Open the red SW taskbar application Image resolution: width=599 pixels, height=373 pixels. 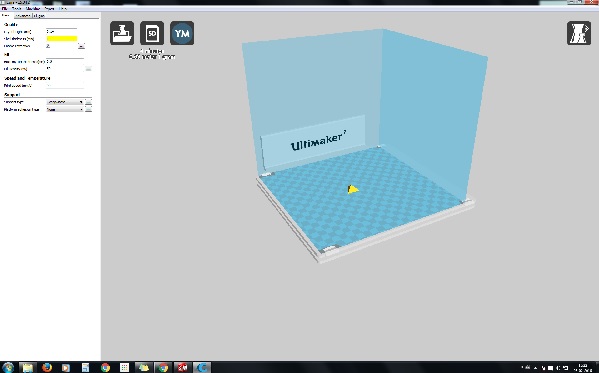(183, 368)
